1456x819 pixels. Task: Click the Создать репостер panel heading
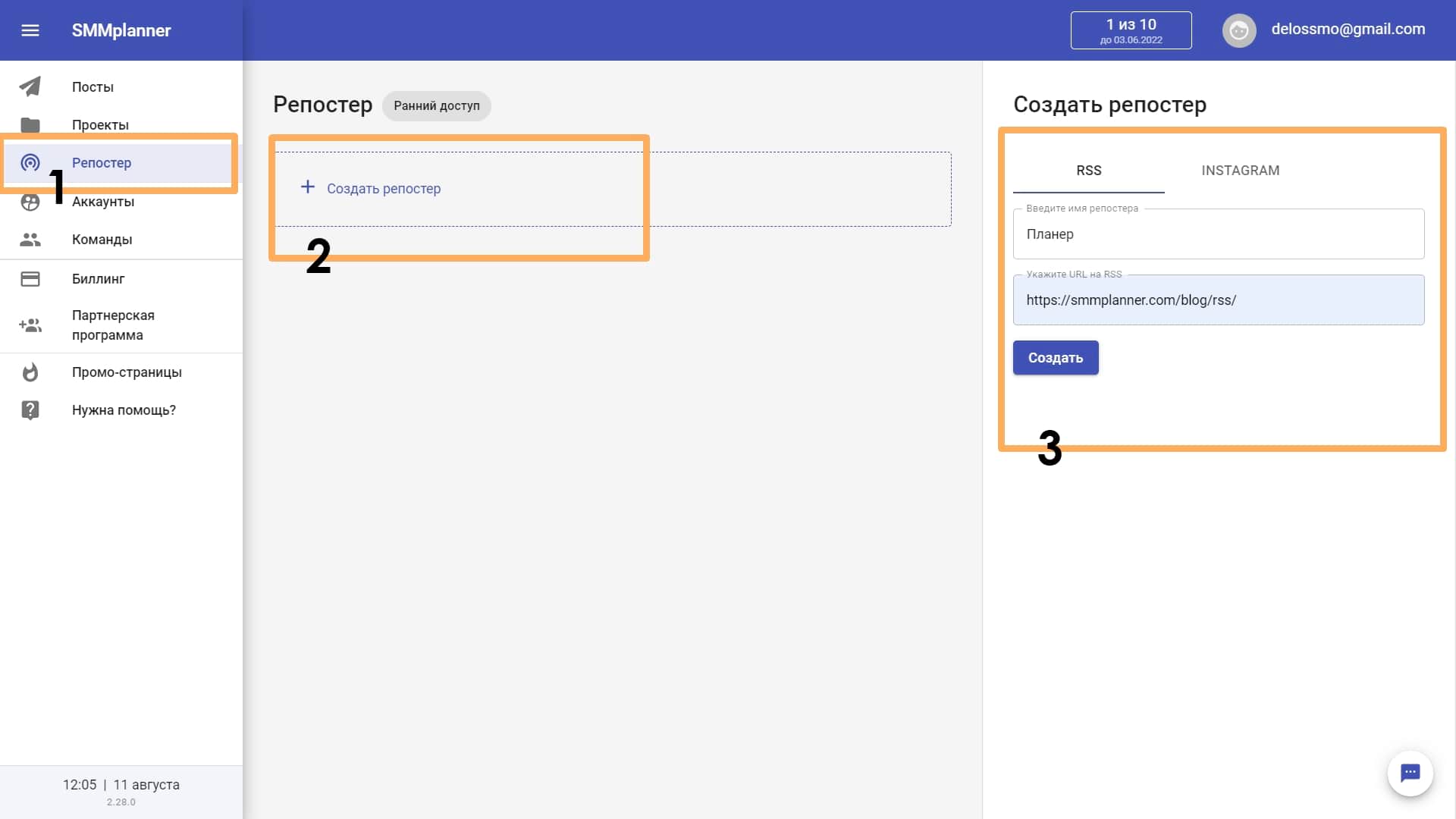click(1110, 105)
